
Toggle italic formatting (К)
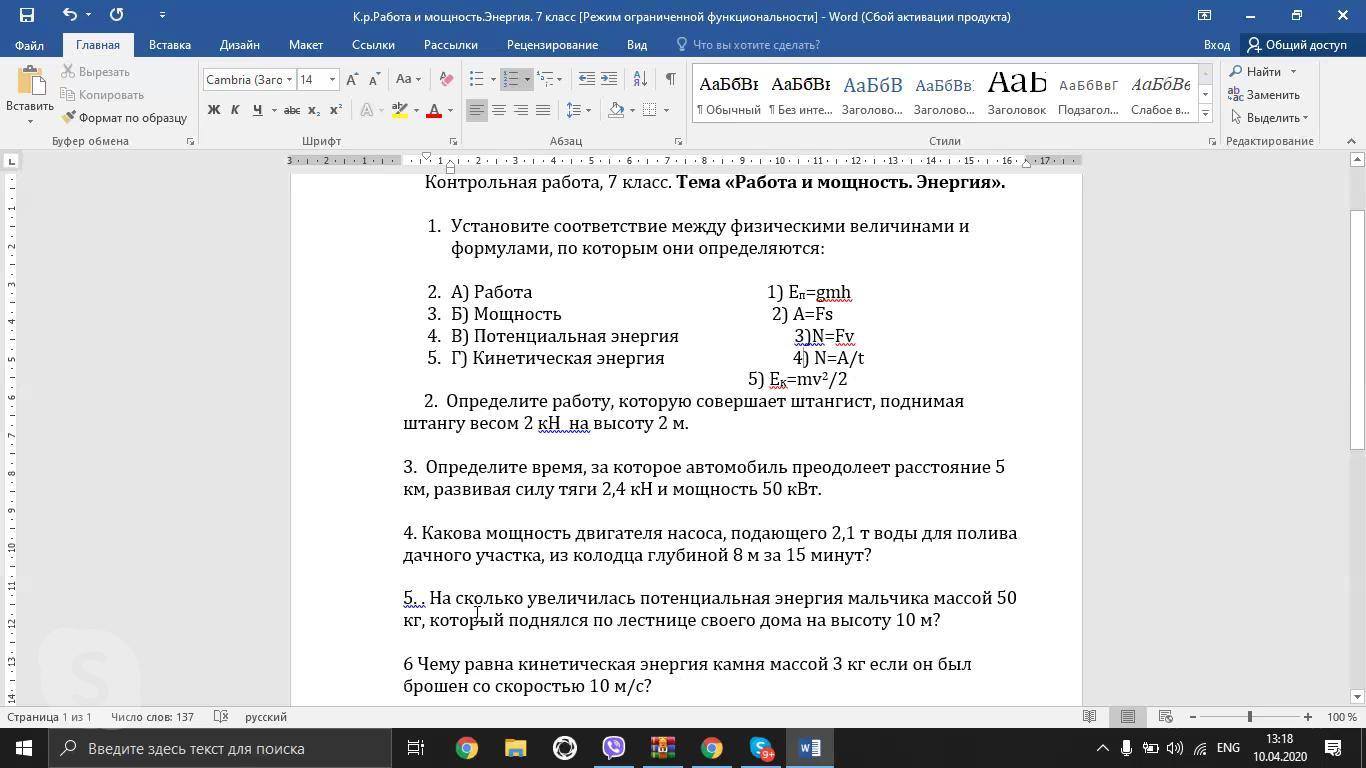(235, 110)
